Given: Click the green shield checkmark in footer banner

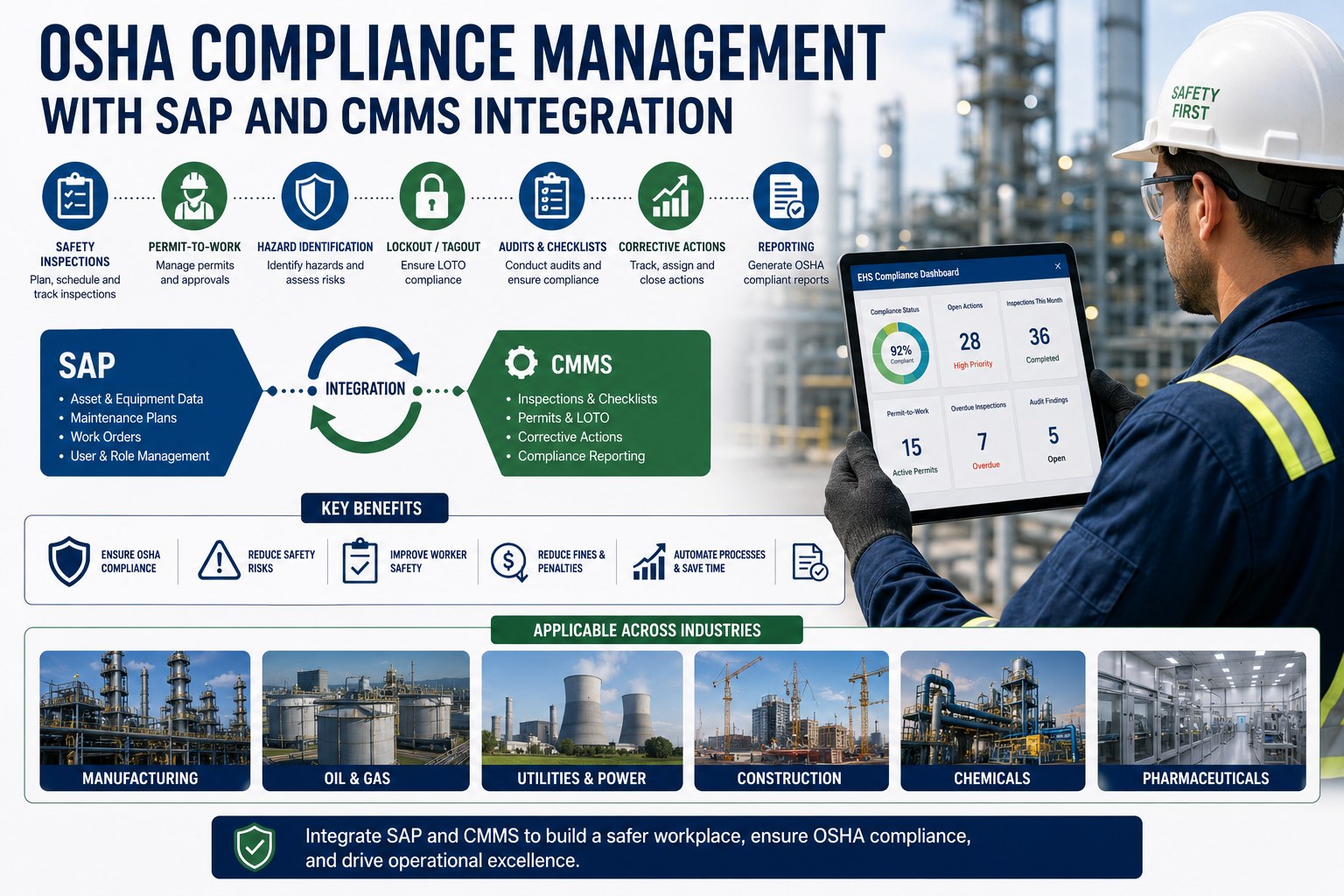Looking at the screenshot, I should click(255, 847).
